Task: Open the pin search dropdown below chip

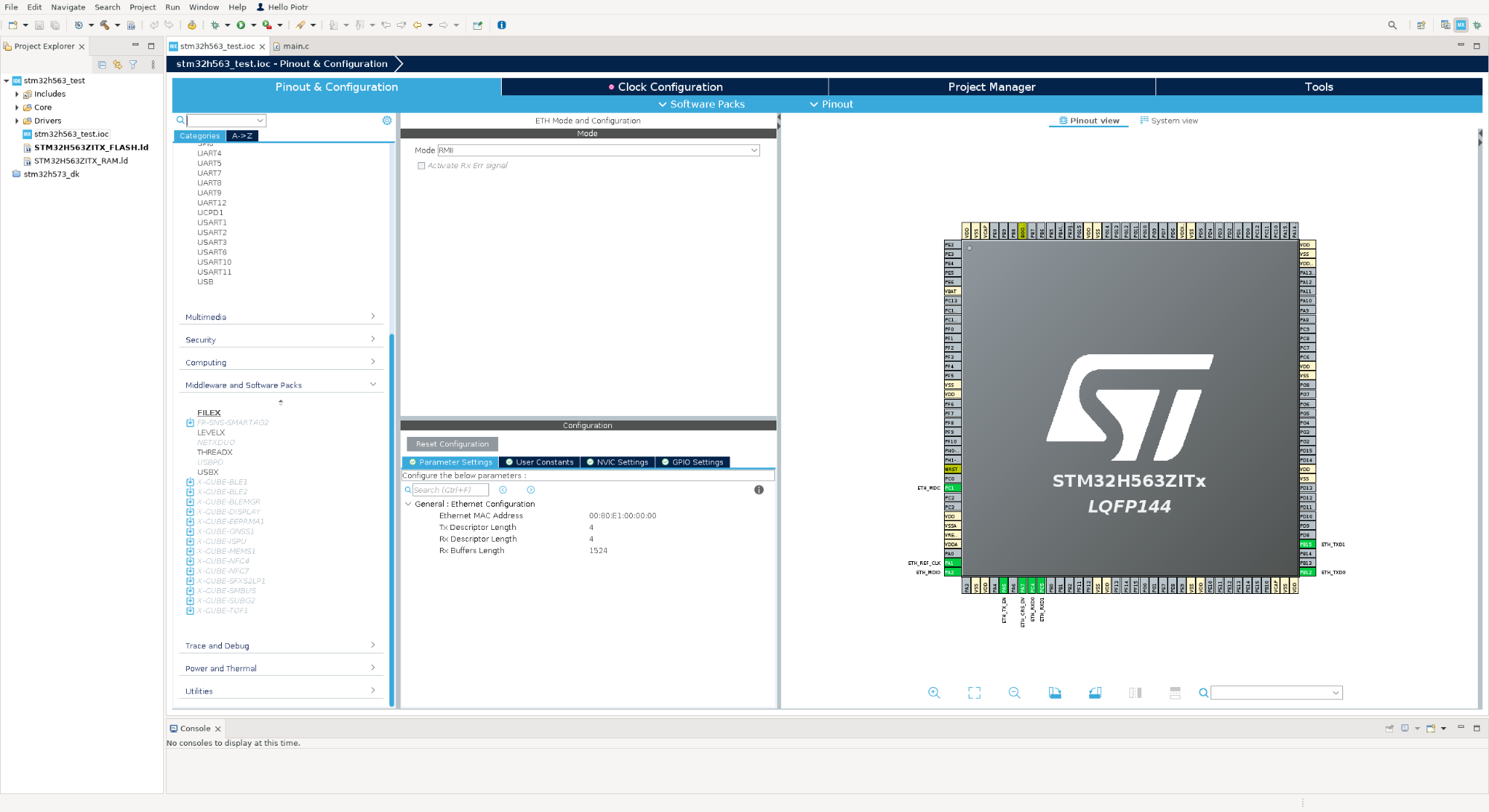Action: click(x=1336, y=693)
